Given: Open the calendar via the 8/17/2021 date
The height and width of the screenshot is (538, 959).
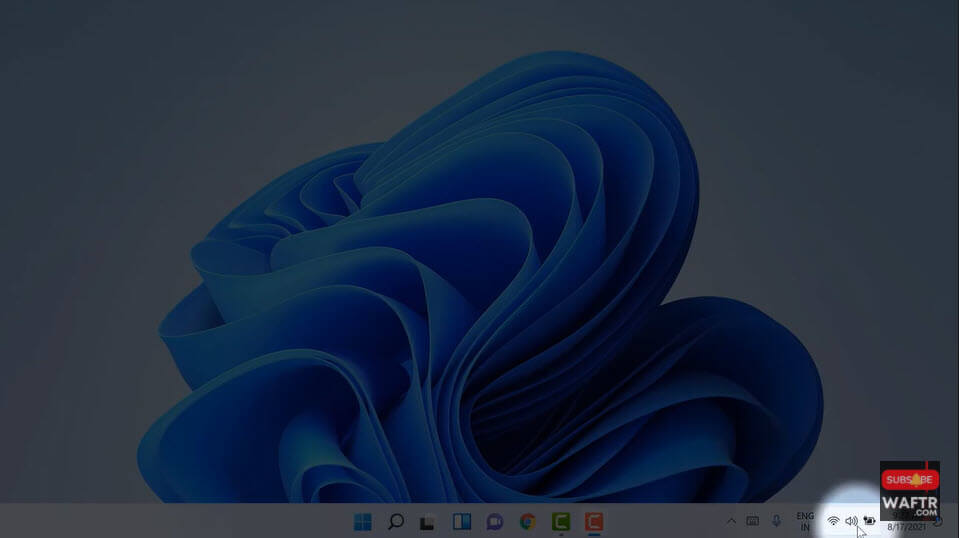Looking at the screenshot, I should pyautogui.click(x=906, y=527).
